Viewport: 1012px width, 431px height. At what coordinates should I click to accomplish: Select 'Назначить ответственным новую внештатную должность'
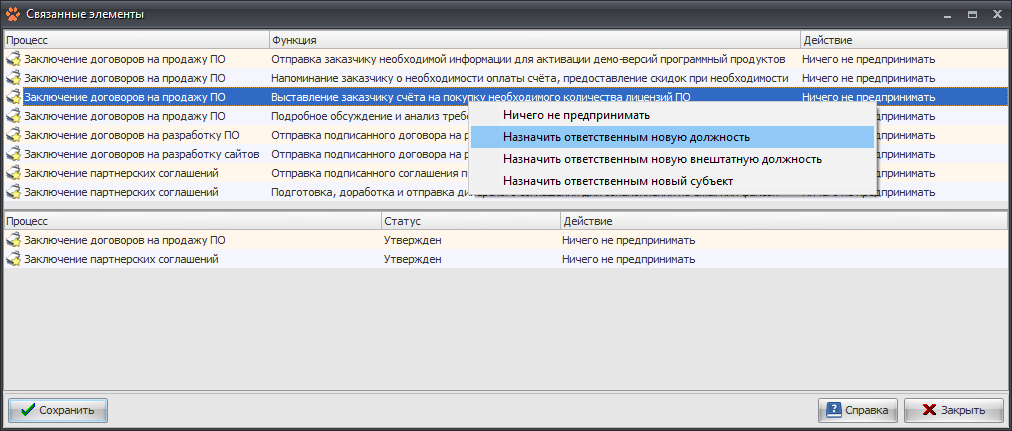[662, 159]
